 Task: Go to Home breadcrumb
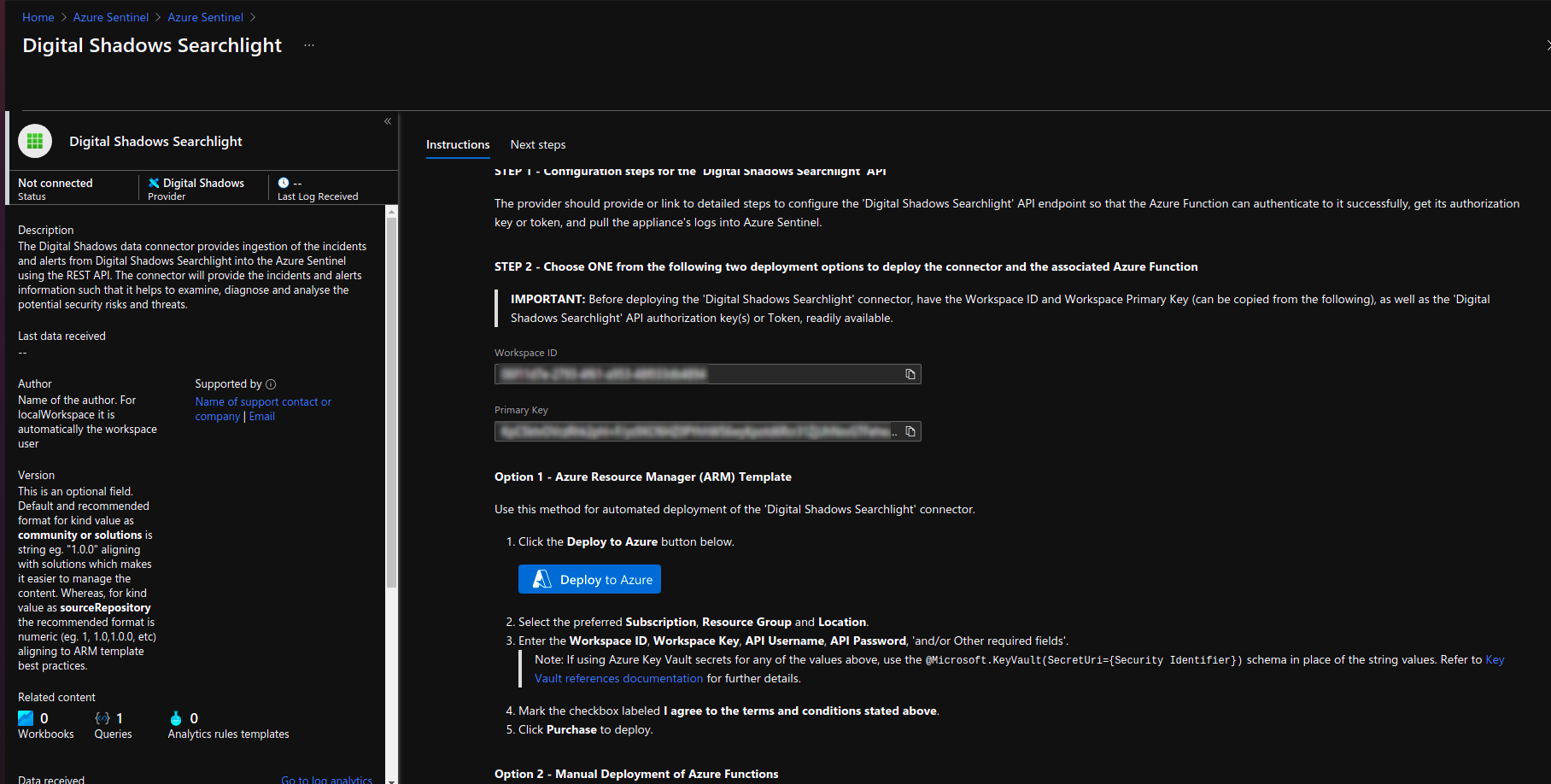38,17
